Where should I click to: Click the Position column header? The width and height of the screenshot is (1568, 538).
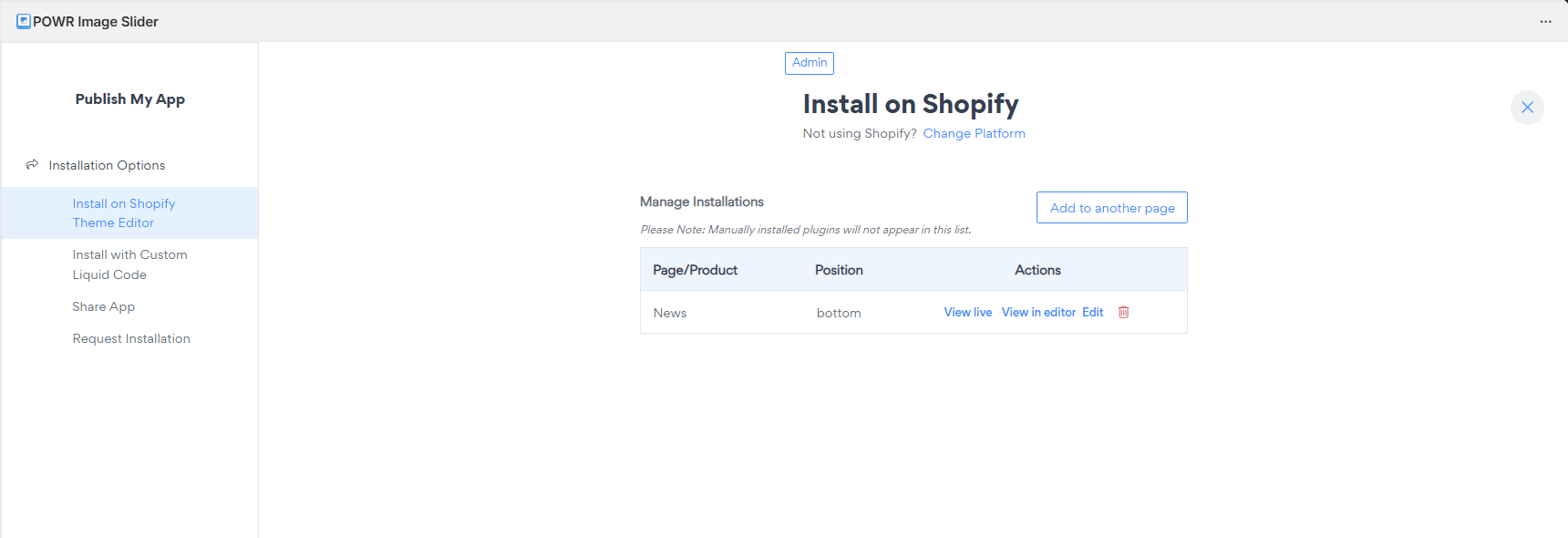839,270
